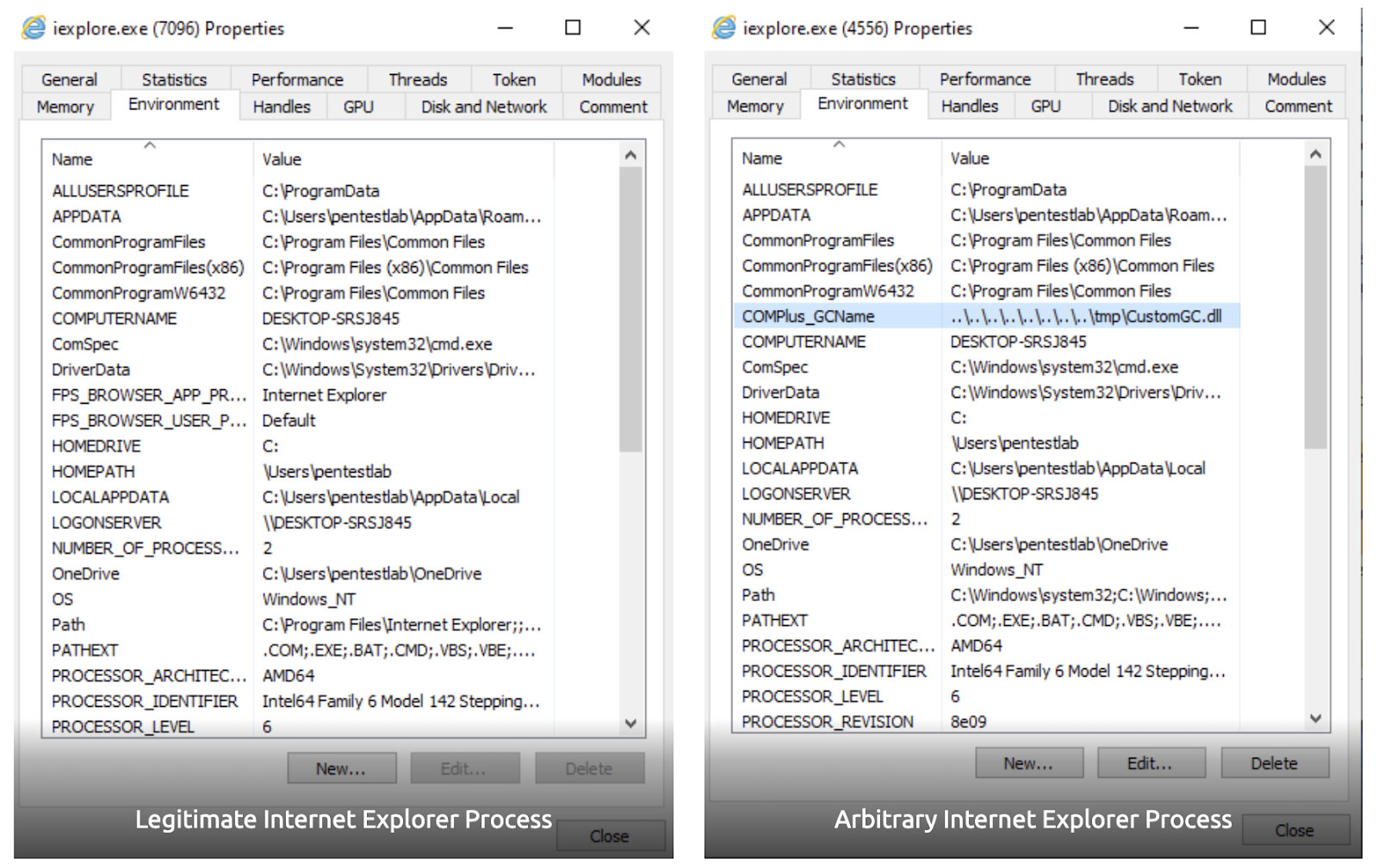Switch to Performance tab in 7096 window
The width and height of the screenshot is (1378, 868).
298,79
